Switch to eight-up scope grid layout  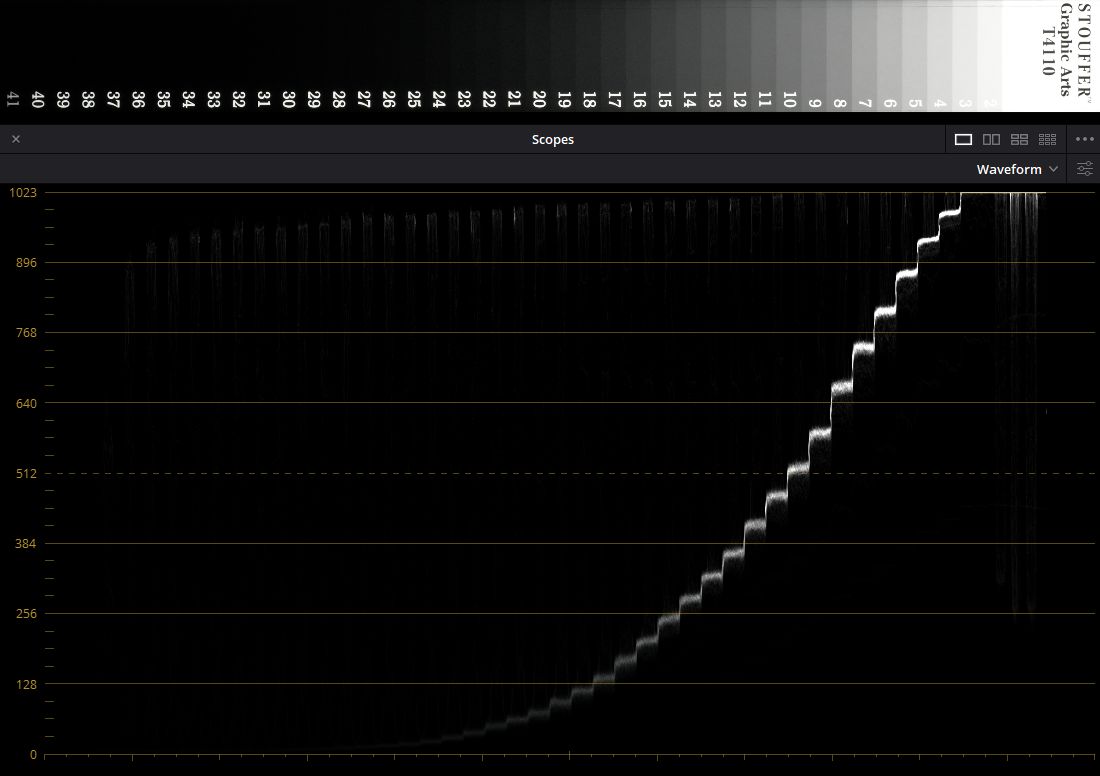(x=1047, y=140)
